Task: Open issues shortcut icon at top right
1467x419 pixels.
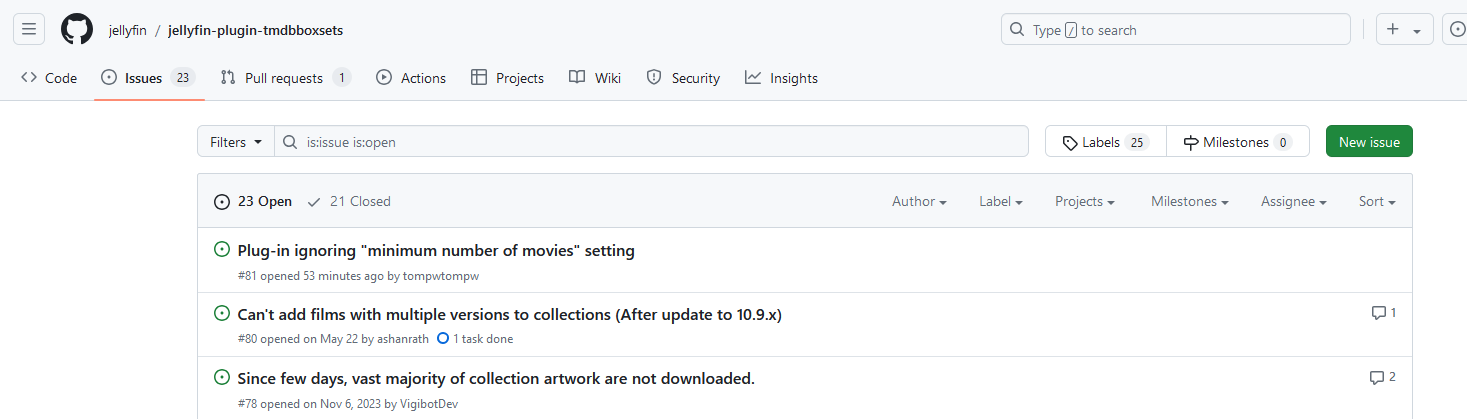Action: coord(1456,30)
